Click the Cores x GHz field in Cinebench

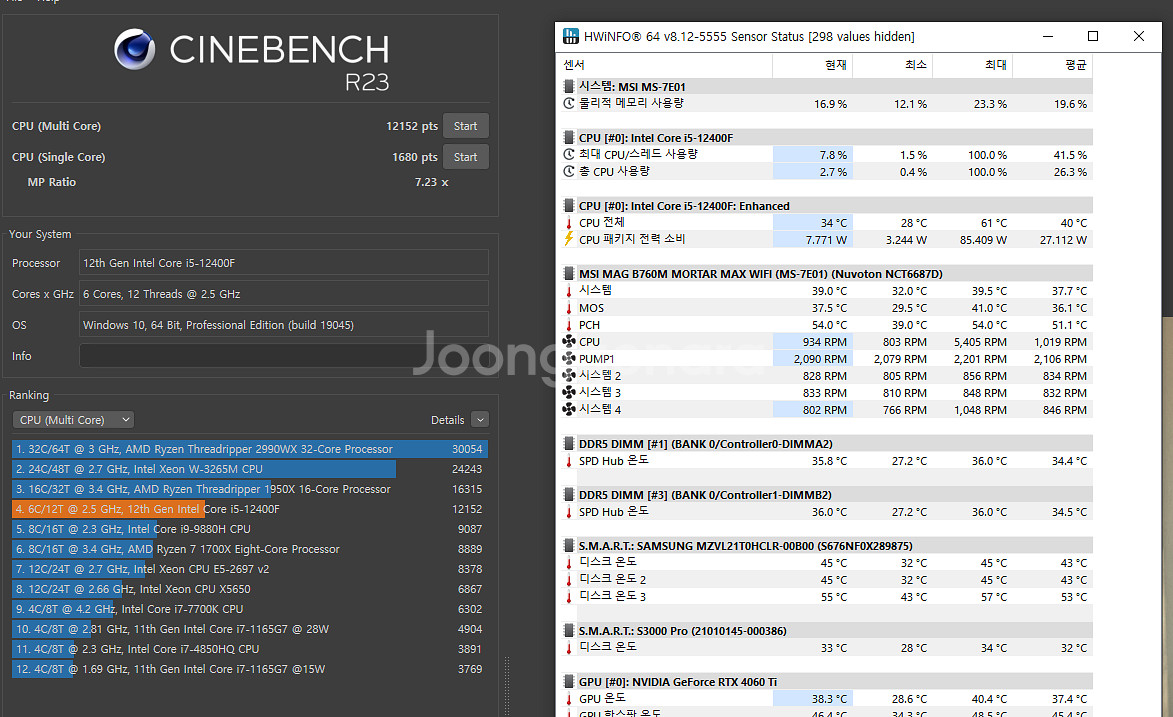(284, 294)
